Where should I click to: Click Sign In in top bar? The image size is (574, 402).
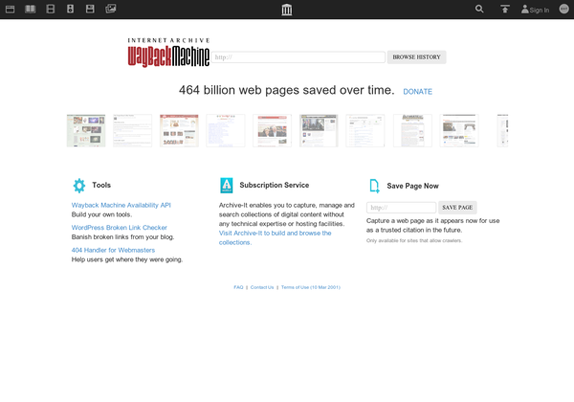(x=535, y=10)
